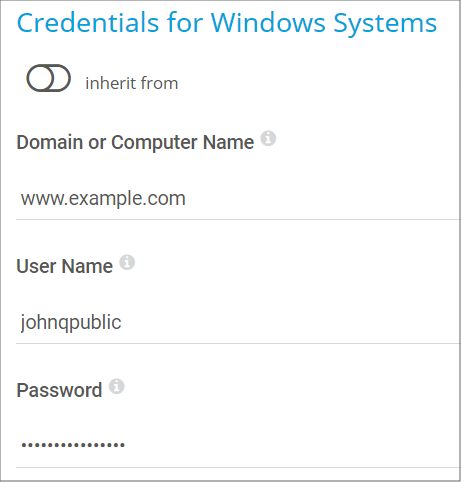Click into the masked password field
This screenshot has width=461, height=482.
tap(238, 446)
